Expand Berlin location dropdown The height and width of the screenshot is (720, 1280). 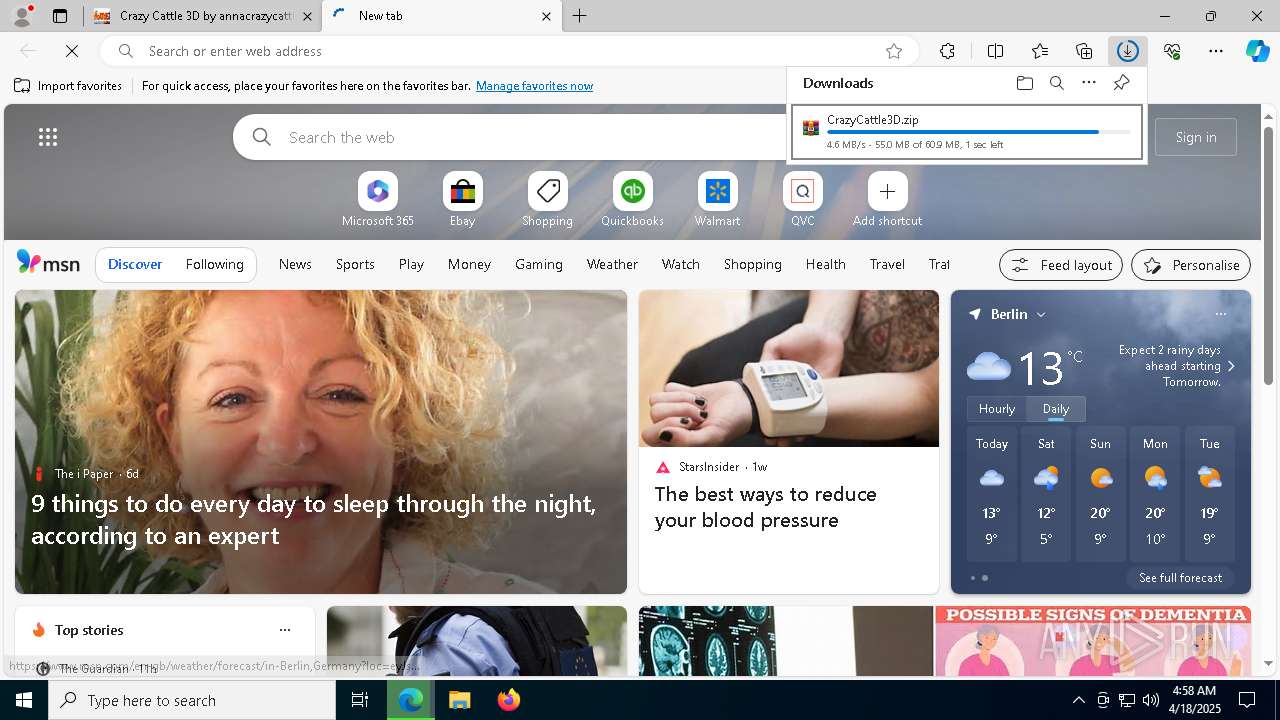pyautogui.click(x=1040, y=314)
